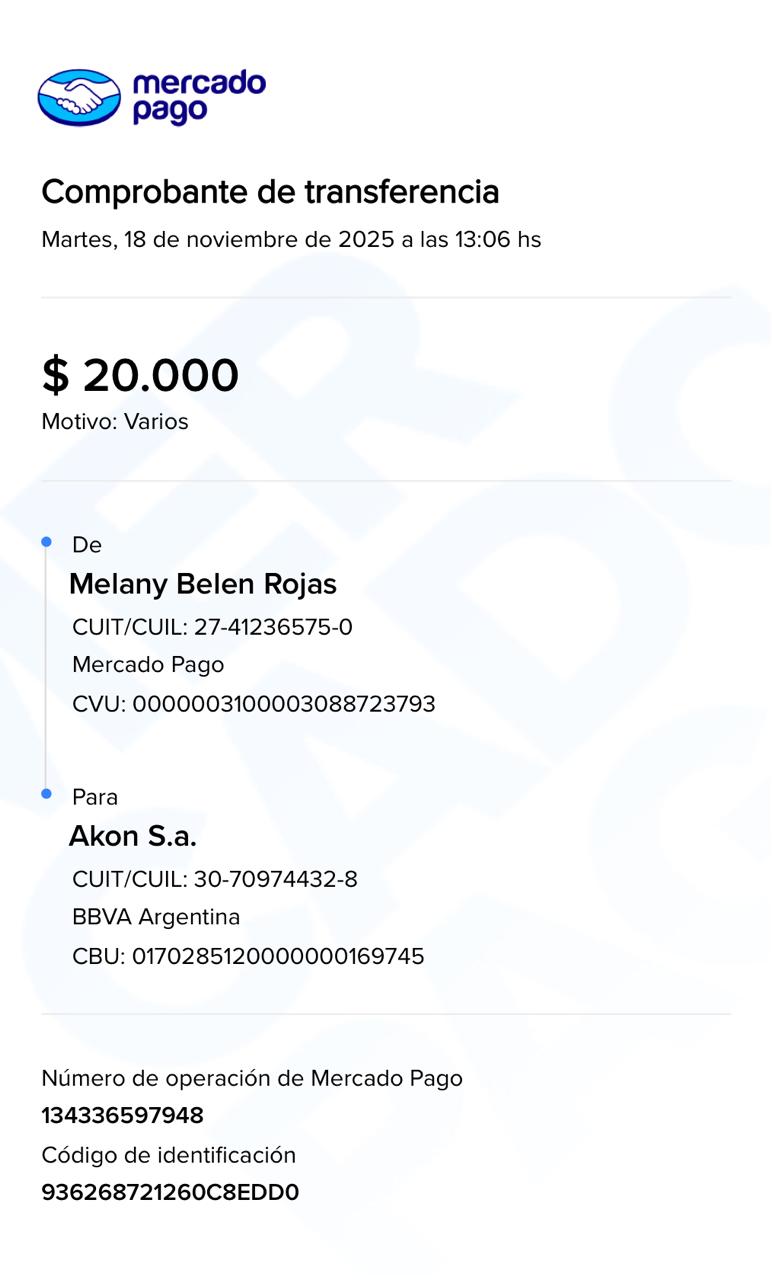
Task: Select operation number 134336597948
Action: click(x=122, y=1116)
